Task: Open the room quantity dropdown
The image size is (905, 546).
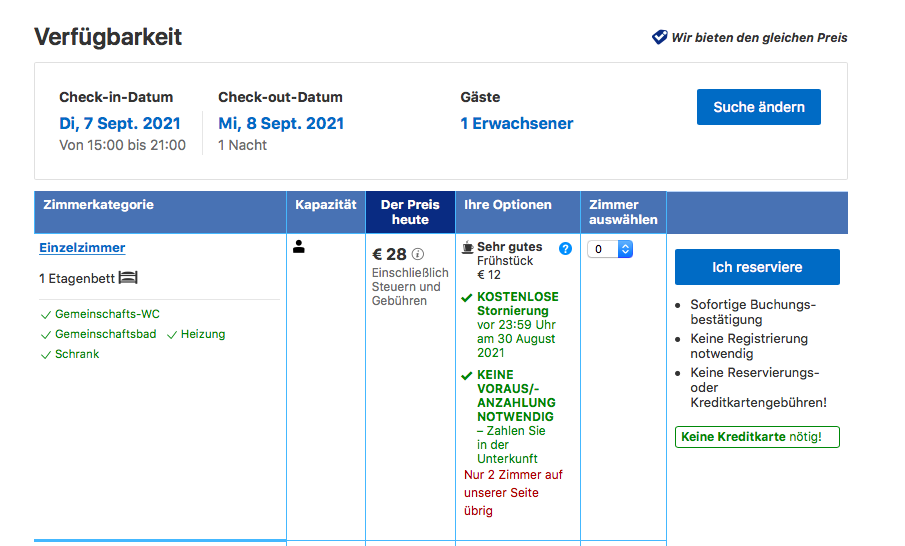Action: 609,249
